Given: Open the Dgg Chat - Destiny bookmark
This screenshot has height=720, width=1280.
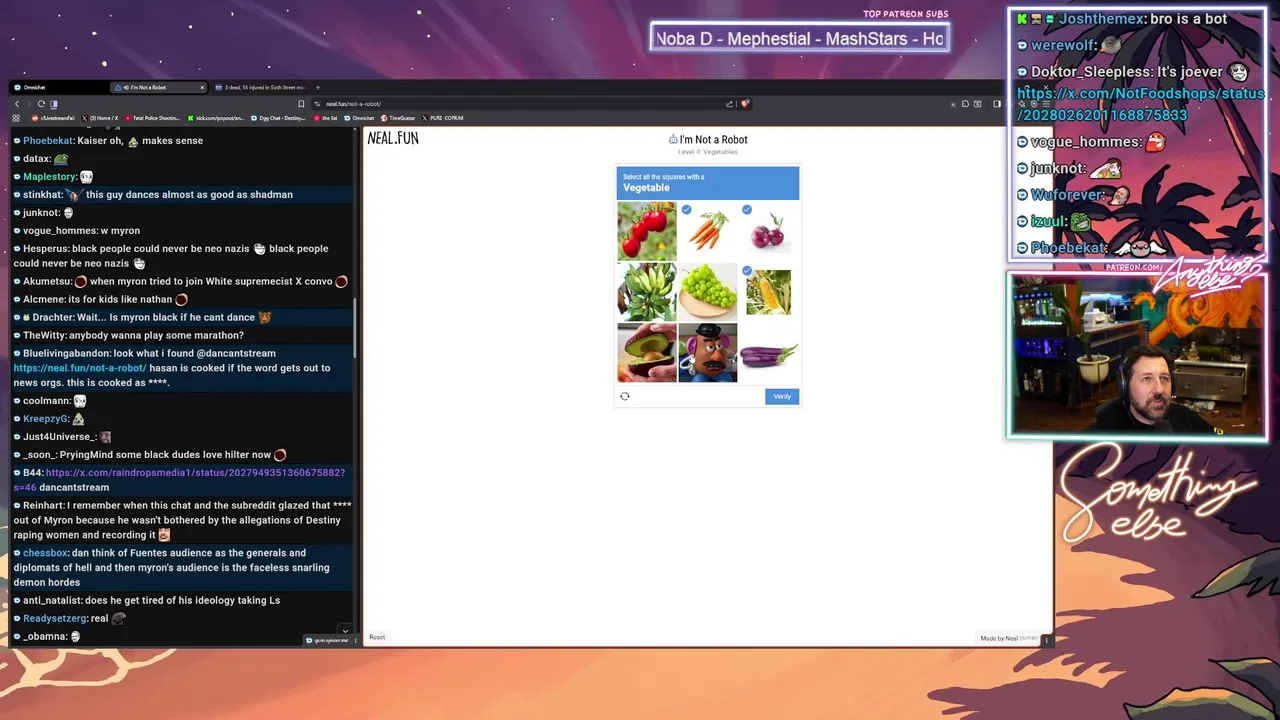Looking at the screenshot, I should (x=278, y=118).
